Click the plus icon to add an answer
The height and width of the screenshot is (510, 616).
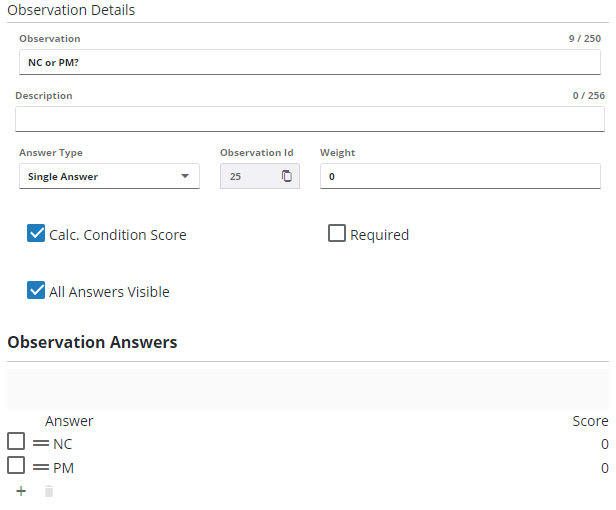21,491
